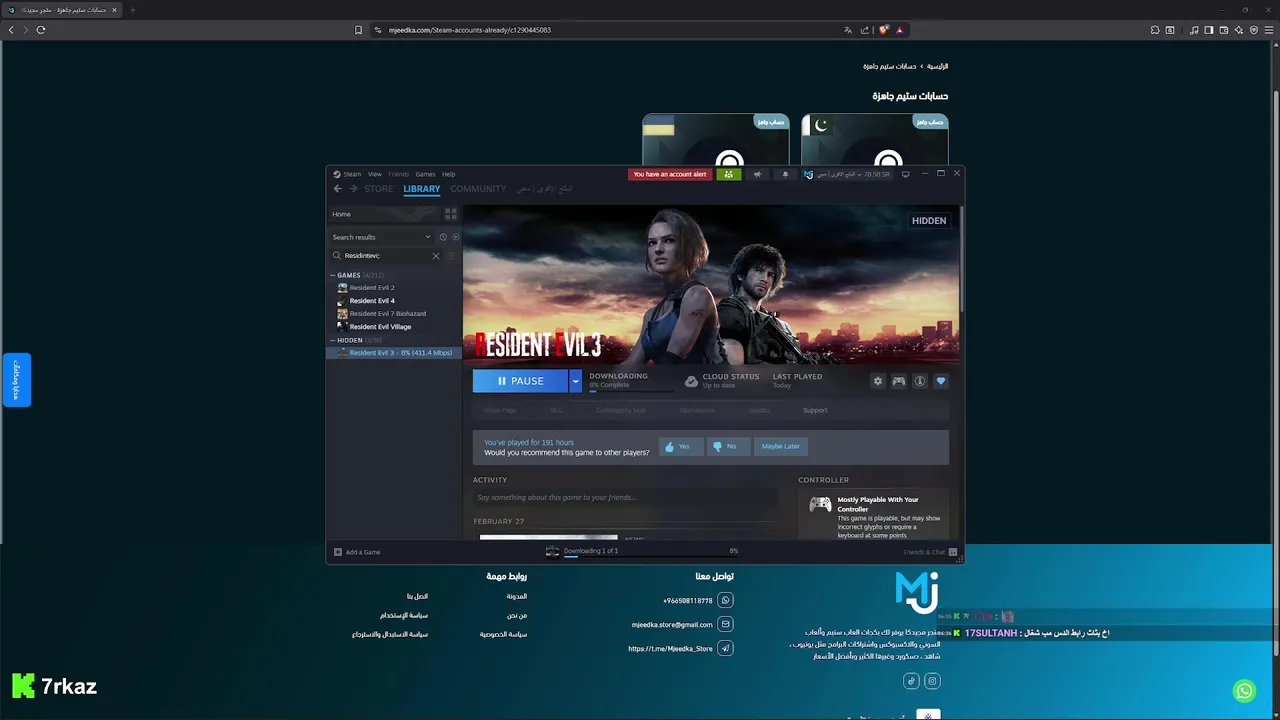
Task: Switch to the STORE tab
Action: point(379,189)
